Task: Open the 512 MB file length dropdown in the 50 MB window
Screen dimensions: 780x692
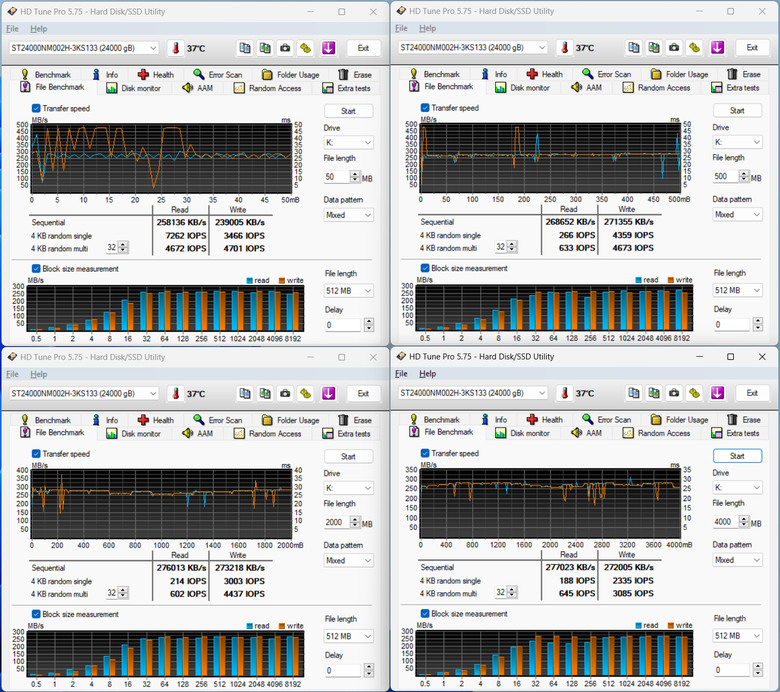Action: click(x=349, y=291)
